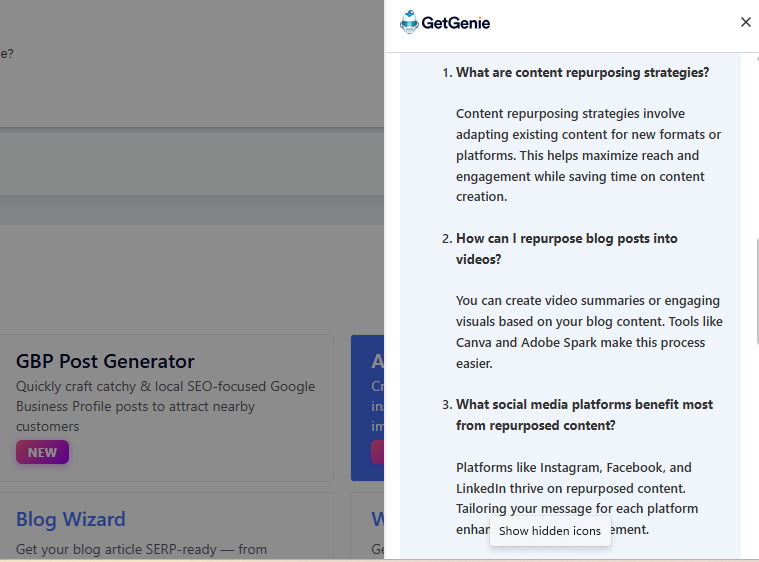The image size is (759, 562).
Task: Click the Canva and Adobe Spark answer paragraph
Action: tap(589, 332)
